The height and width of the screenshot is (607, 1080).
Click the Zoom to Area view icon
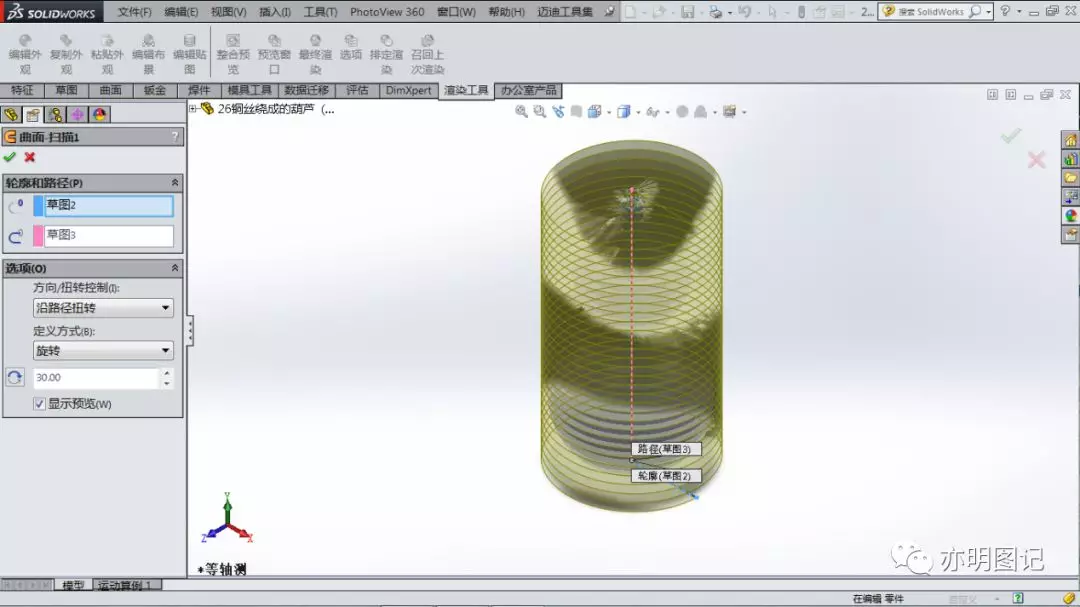(x=539, y=112)
